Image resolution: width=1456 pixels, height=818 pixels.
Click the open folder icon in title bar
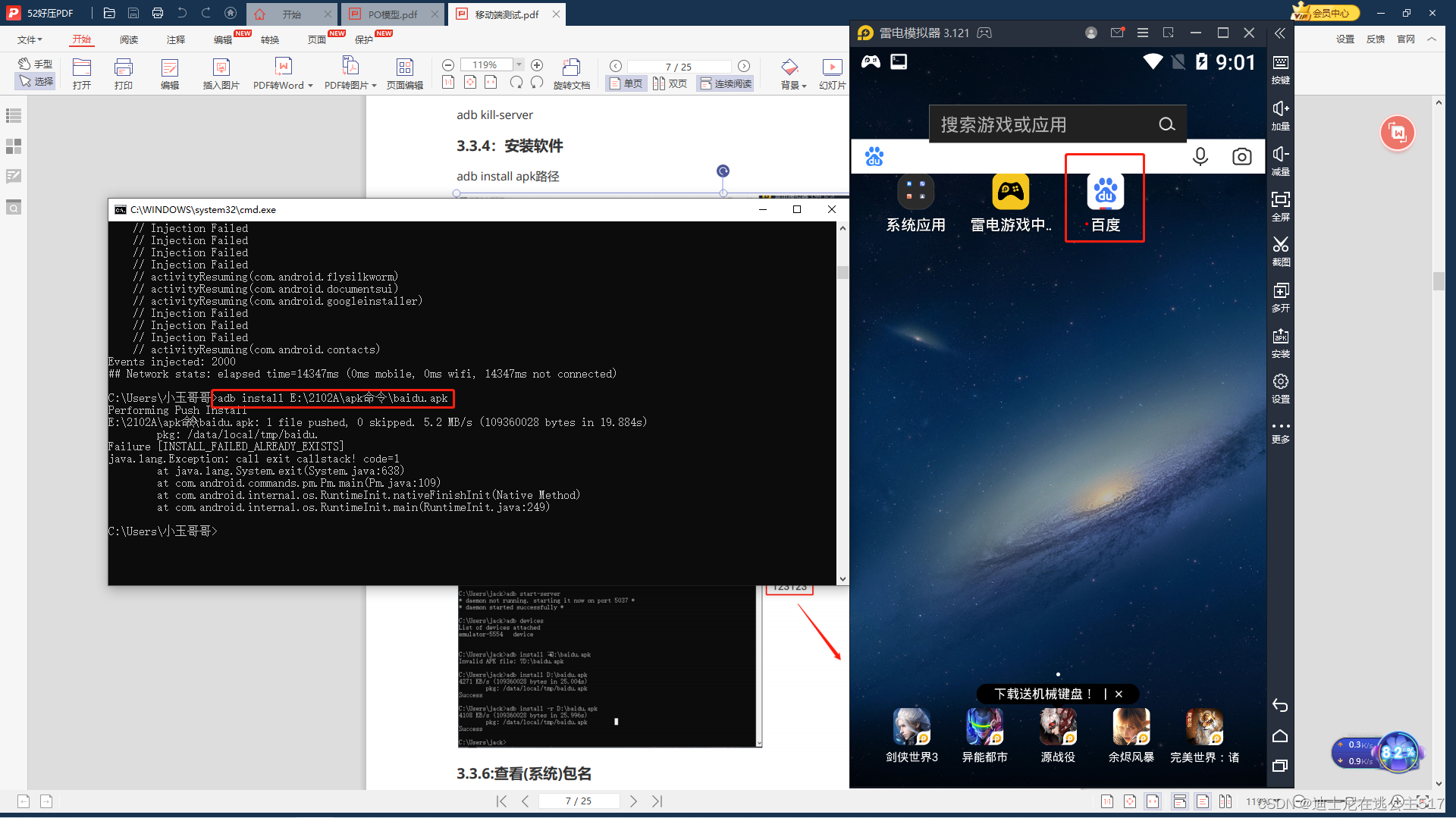(x=109, y=13)
